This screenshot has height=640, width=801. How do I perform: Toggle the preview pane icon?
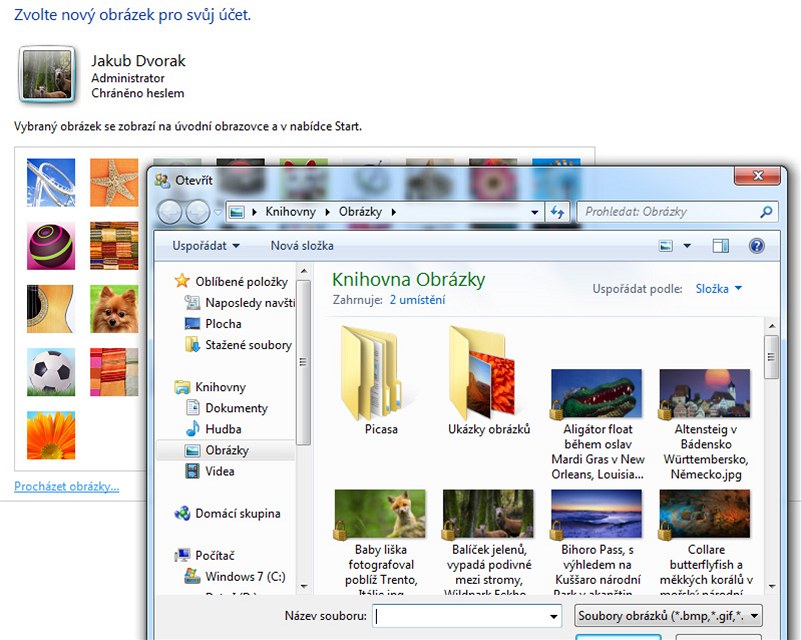720,246
